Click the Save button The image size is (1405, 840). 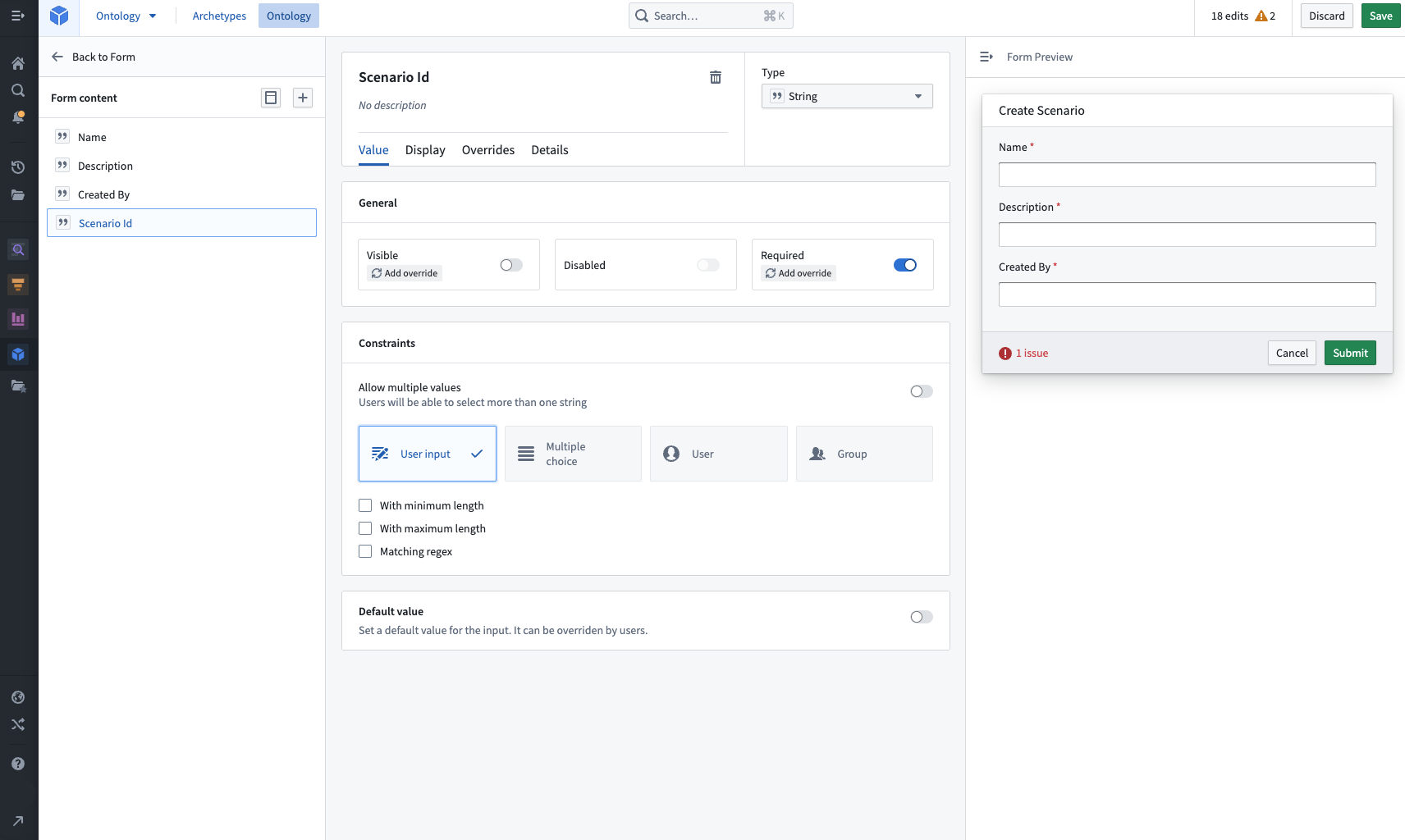[1380, 16]
